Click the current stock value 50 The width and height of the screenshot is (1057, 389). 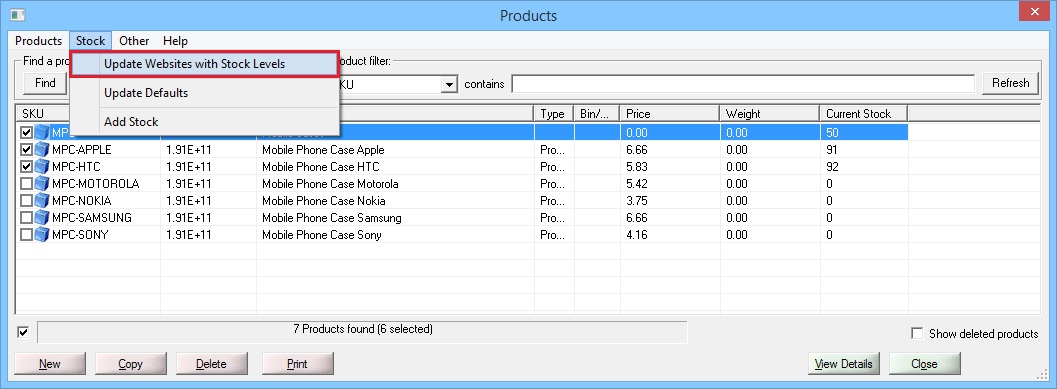tap(833, 133)
